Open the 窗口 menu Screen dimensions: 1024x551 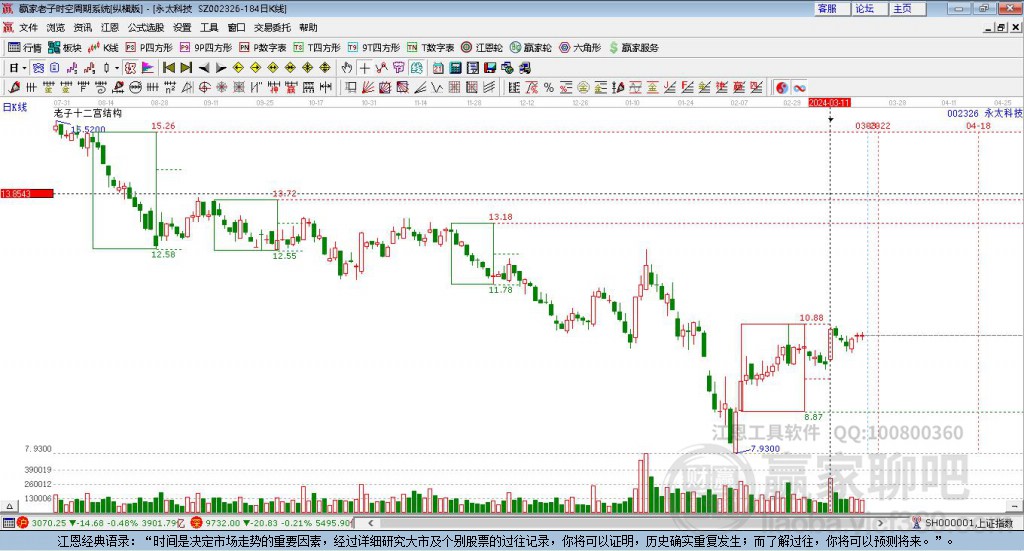[x=236, y=27]
